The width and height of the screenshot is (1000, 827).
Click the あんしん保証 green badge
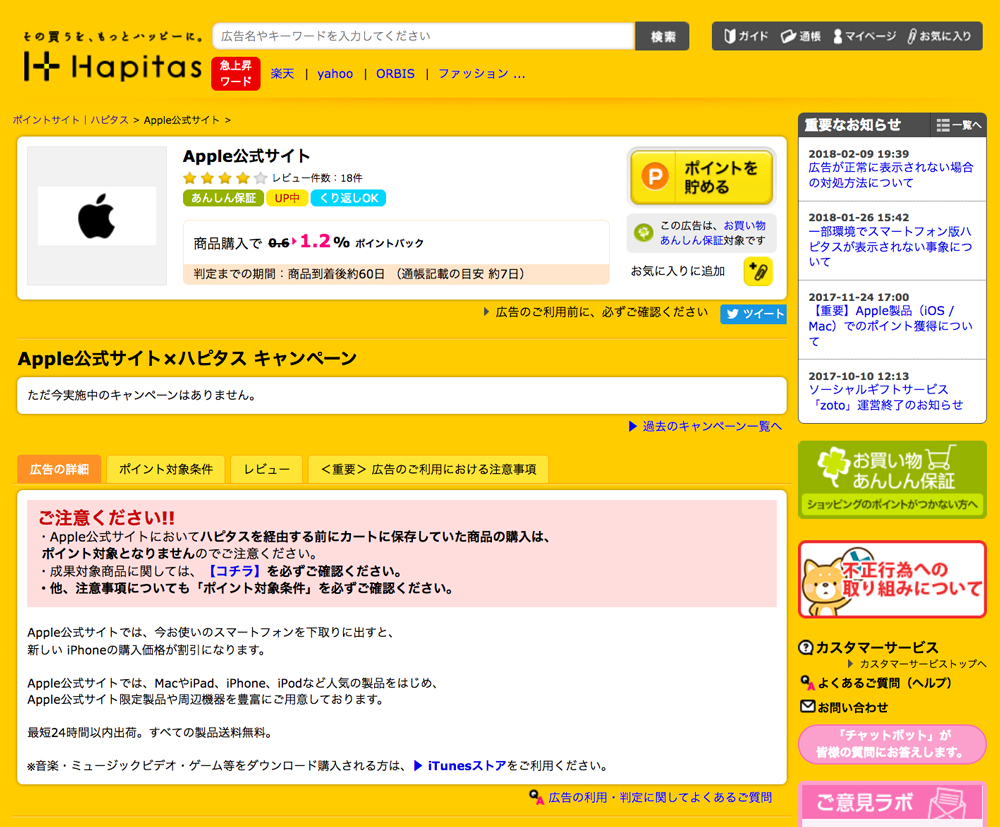click(x=223, y=198)
